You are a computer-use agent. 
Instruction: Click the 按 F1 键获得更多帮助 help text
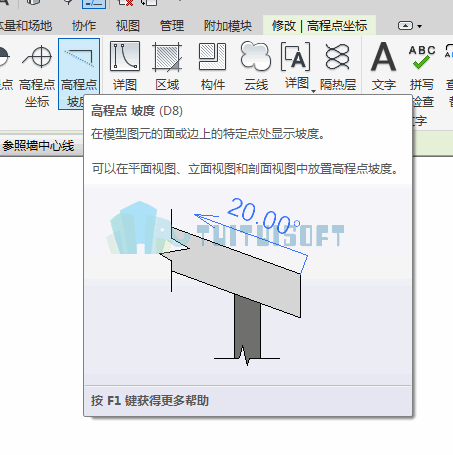tap(150, 400)
